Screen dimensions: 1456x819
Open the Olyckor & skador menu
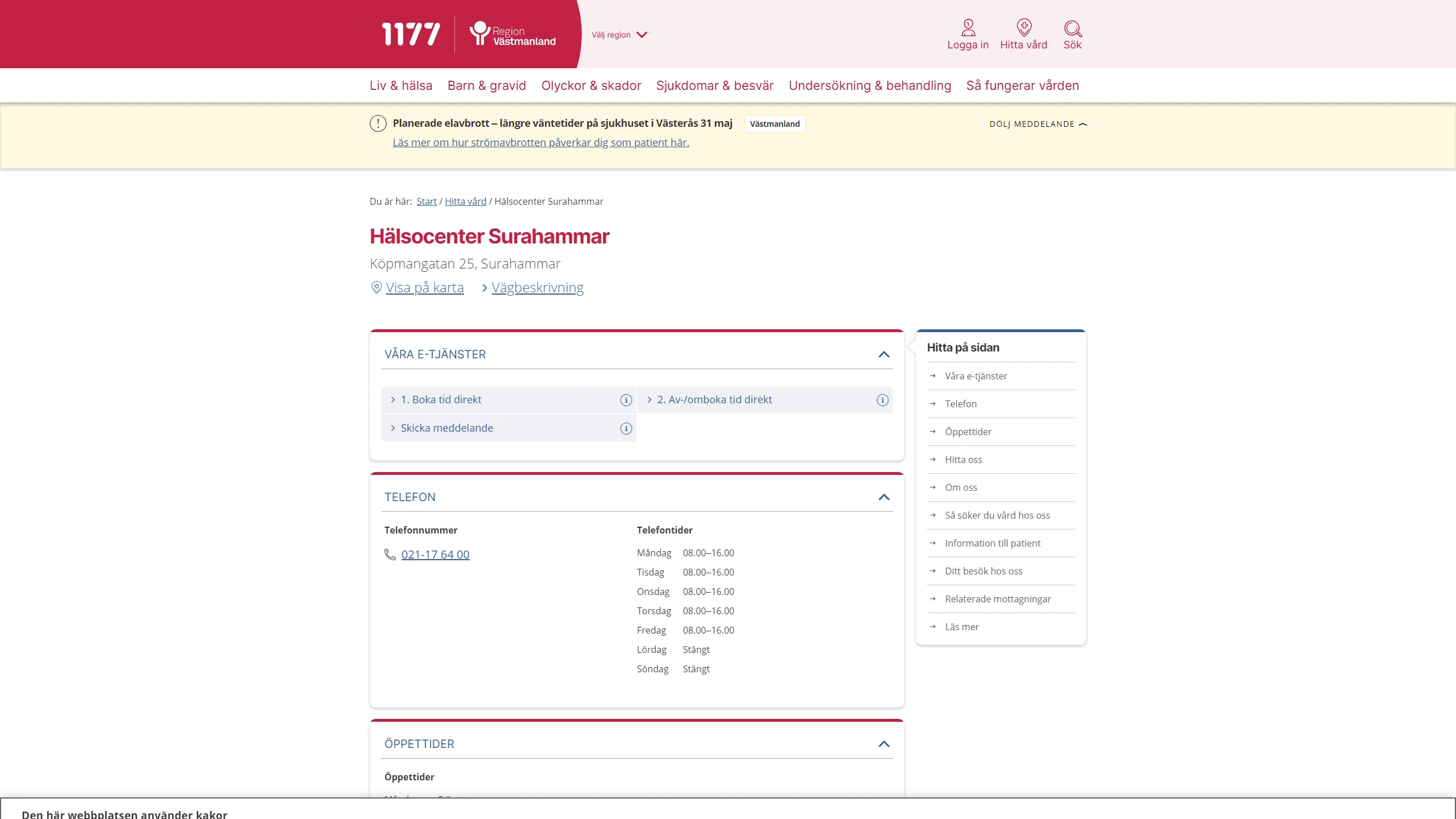pyautogui.click(x=591, y=85)
